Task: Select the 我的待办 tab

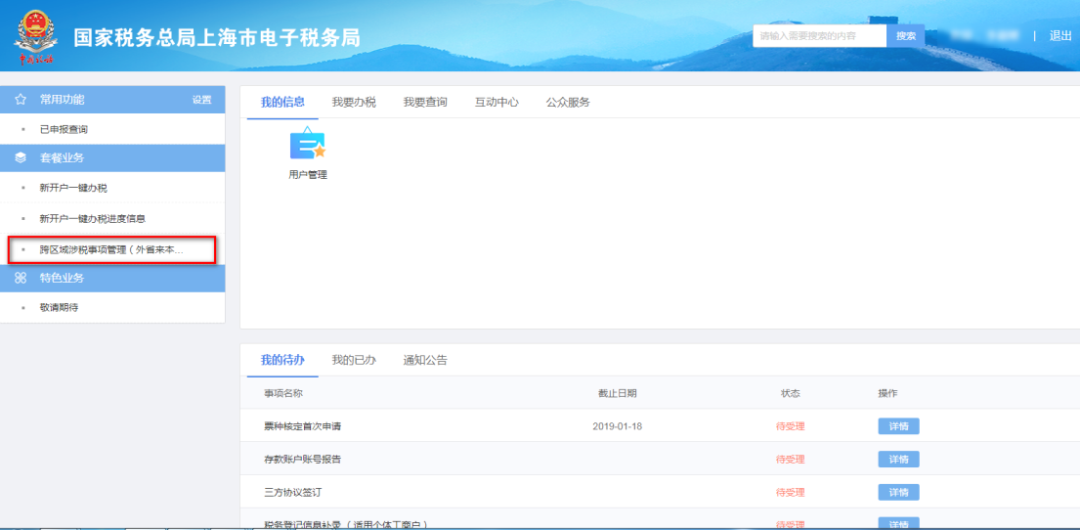Action: [282, 360]
